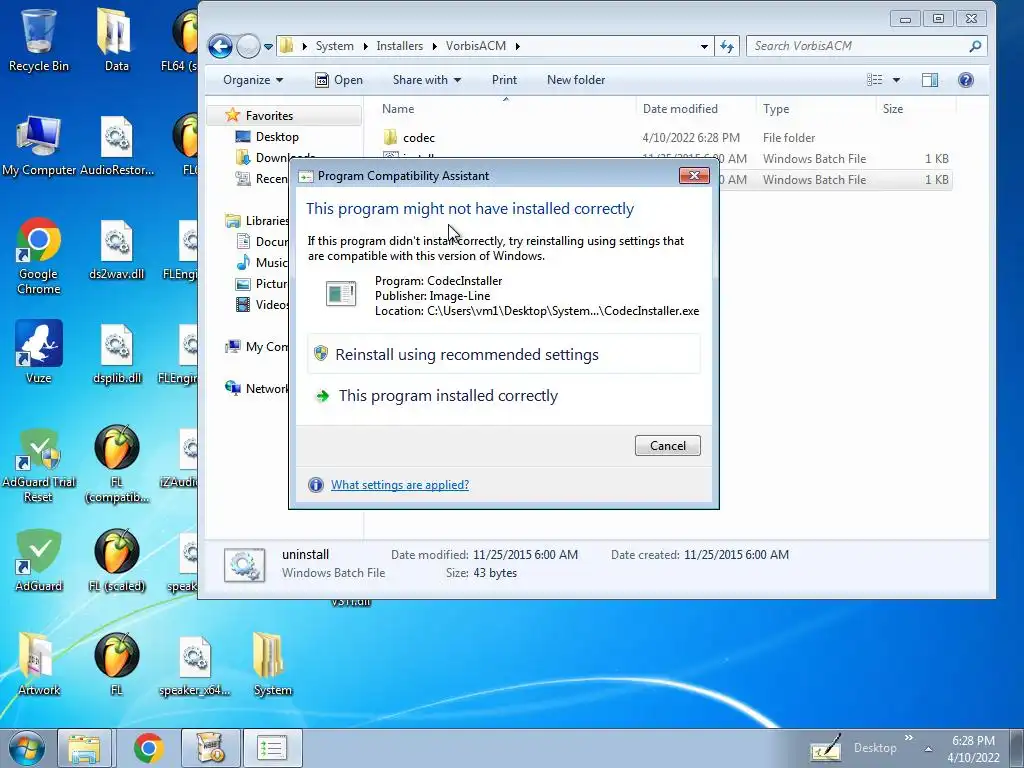The width and height of the screenshot is (1024, 768).
Task: Go back in the Explorer window
Action: coord(220,46)
